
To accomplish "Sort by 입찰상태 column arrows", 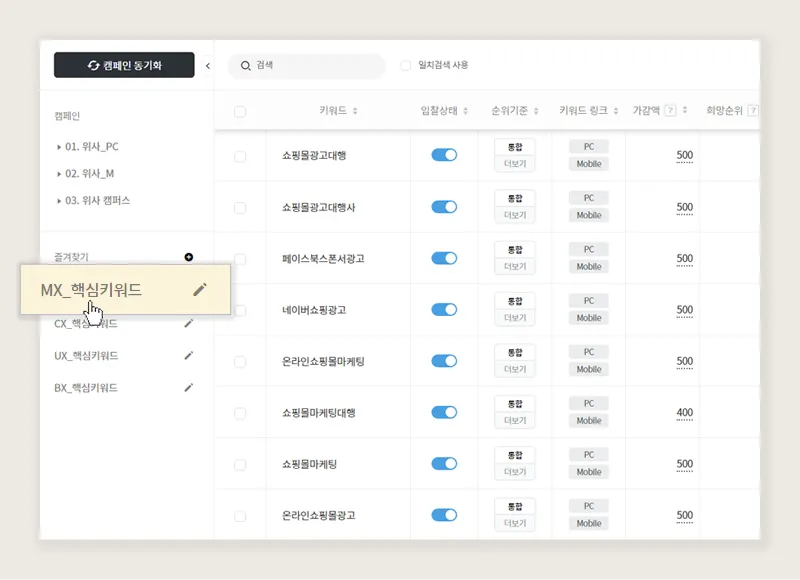I will pyautogui.click(x=465, y=111).
